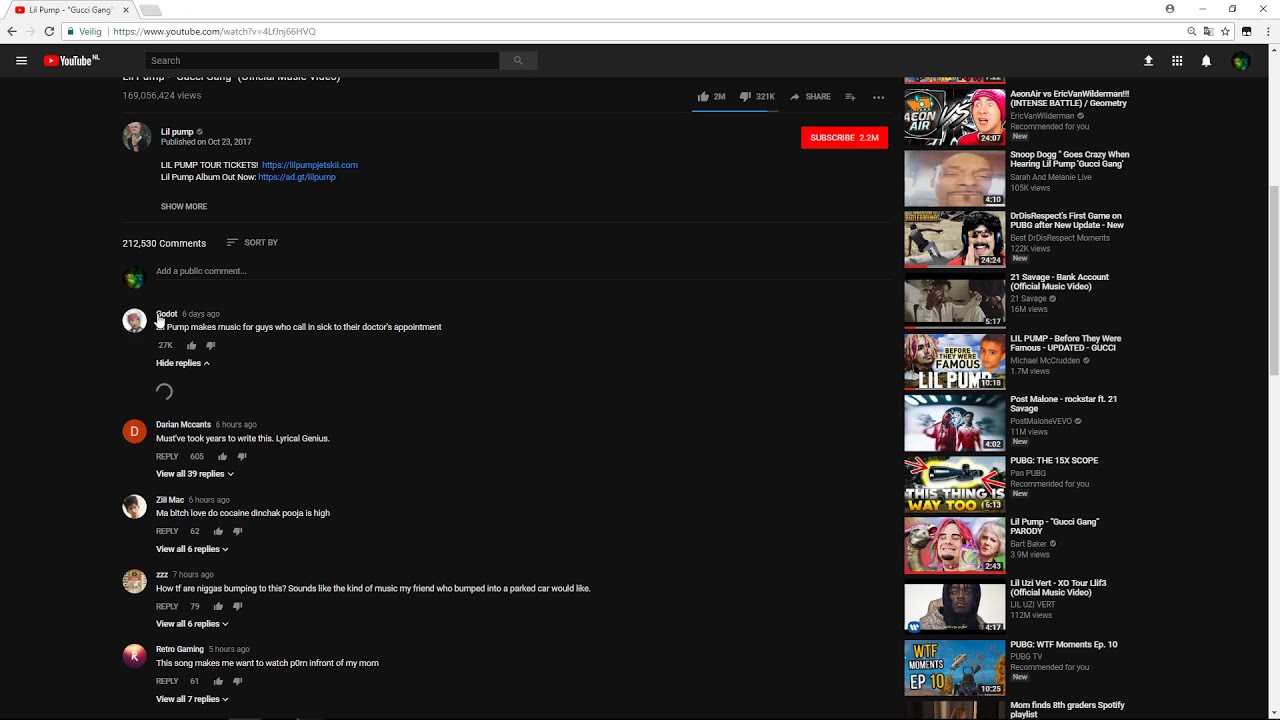This screenshot has height=720, width=1280.
Task: Open Post Malone rockstar video thumbnail
Action: (x=955, y=422)
